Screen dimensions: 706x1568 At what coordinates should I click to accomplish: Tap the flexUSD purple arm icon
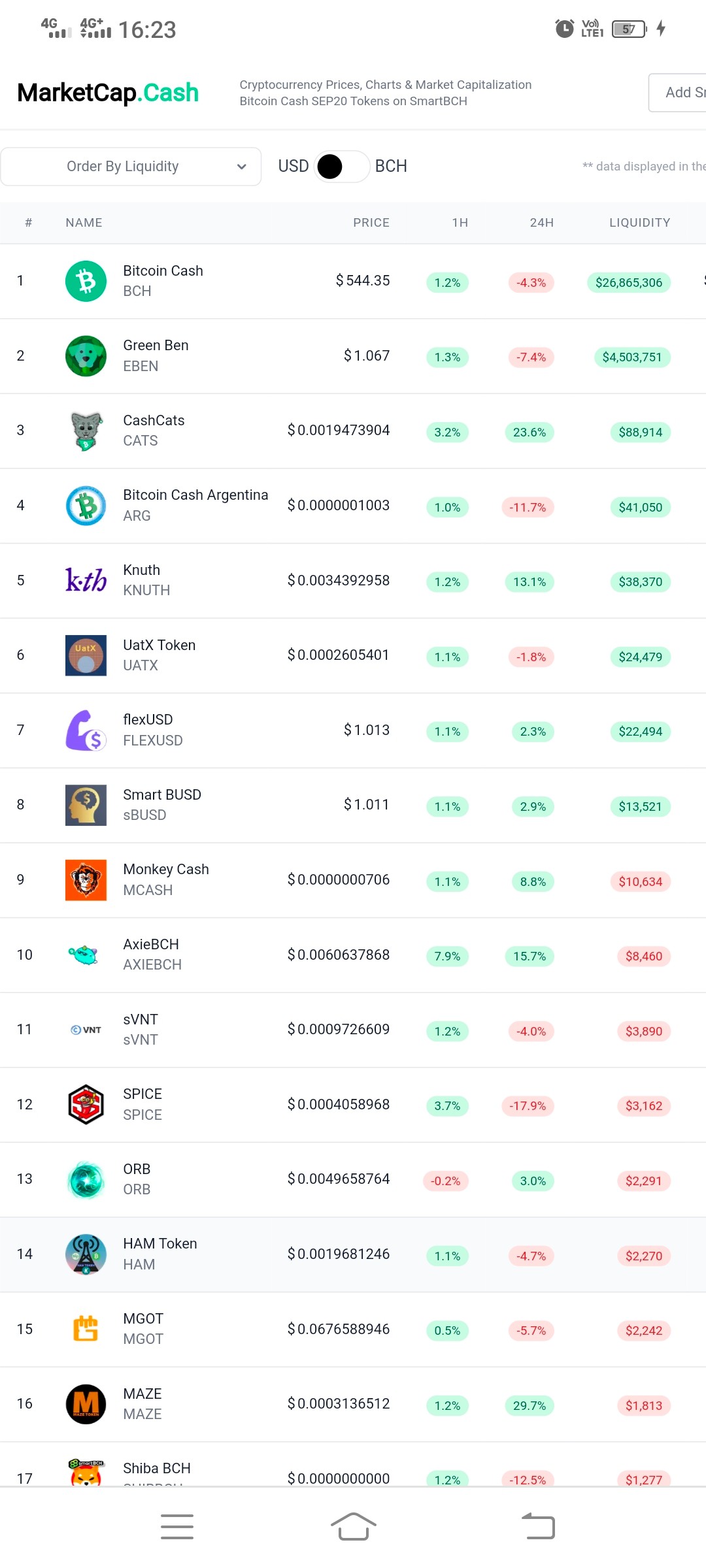tap(86, 730)
